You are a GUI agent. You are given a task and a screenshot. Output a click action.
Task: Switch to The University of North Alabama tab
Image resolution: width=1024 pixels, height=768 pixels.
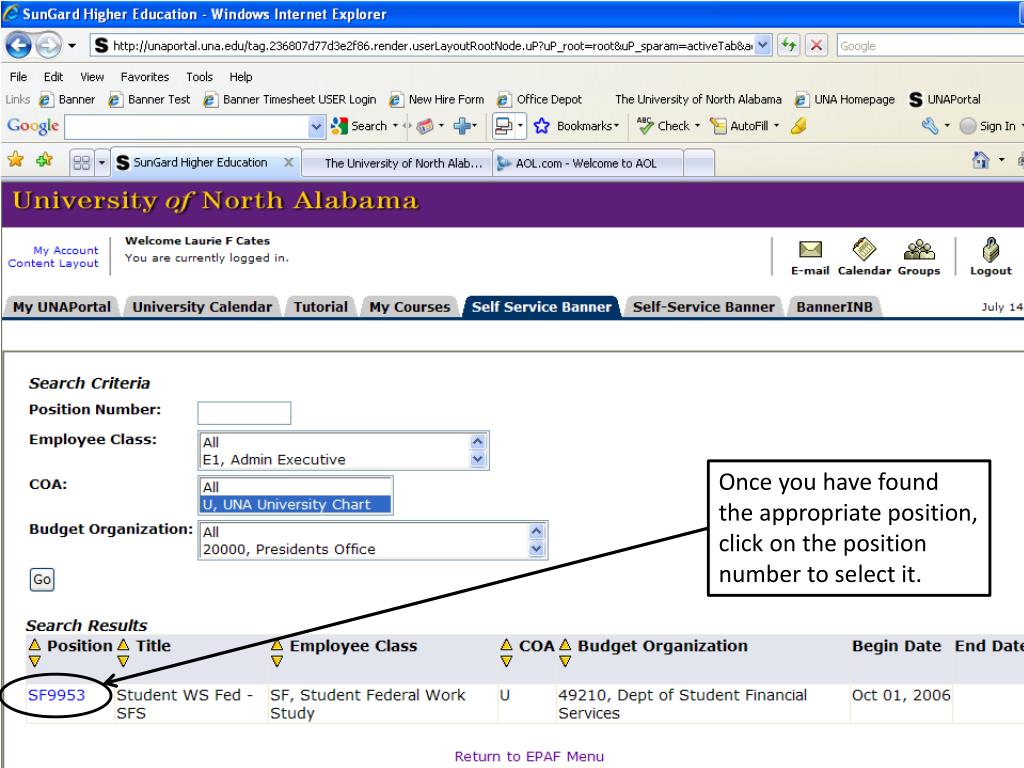[x=398, y=163]
